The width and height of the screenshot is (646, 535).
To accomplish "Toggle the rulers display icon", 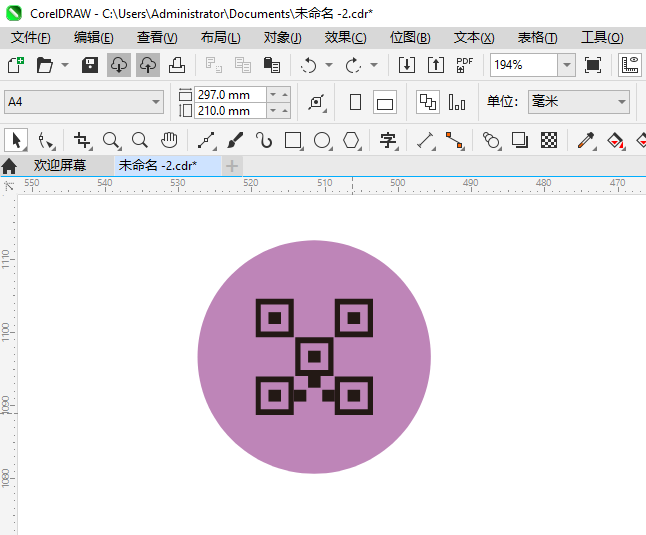I will click(630, 65).
